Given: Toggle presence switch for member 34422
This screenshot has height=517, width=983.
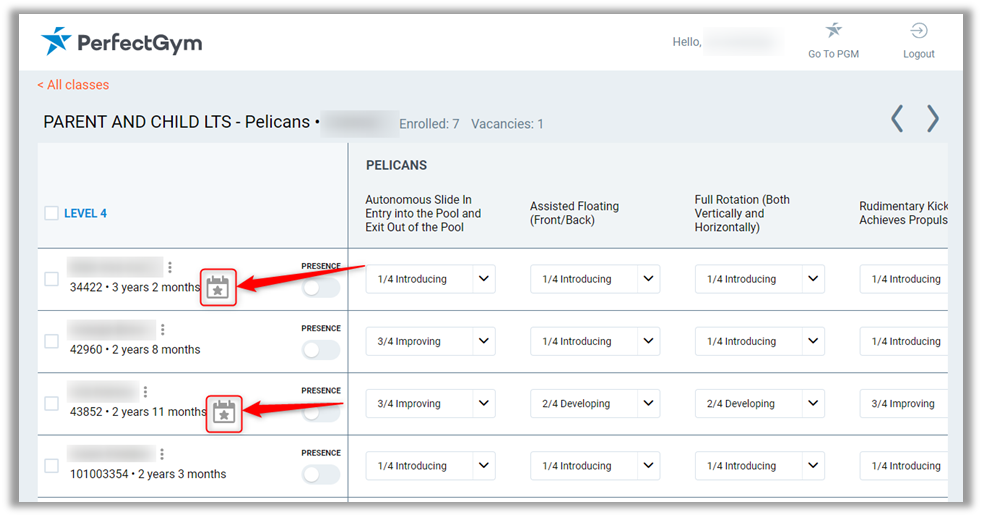Looking at the screenshot, I should click(x=321, y=288).
